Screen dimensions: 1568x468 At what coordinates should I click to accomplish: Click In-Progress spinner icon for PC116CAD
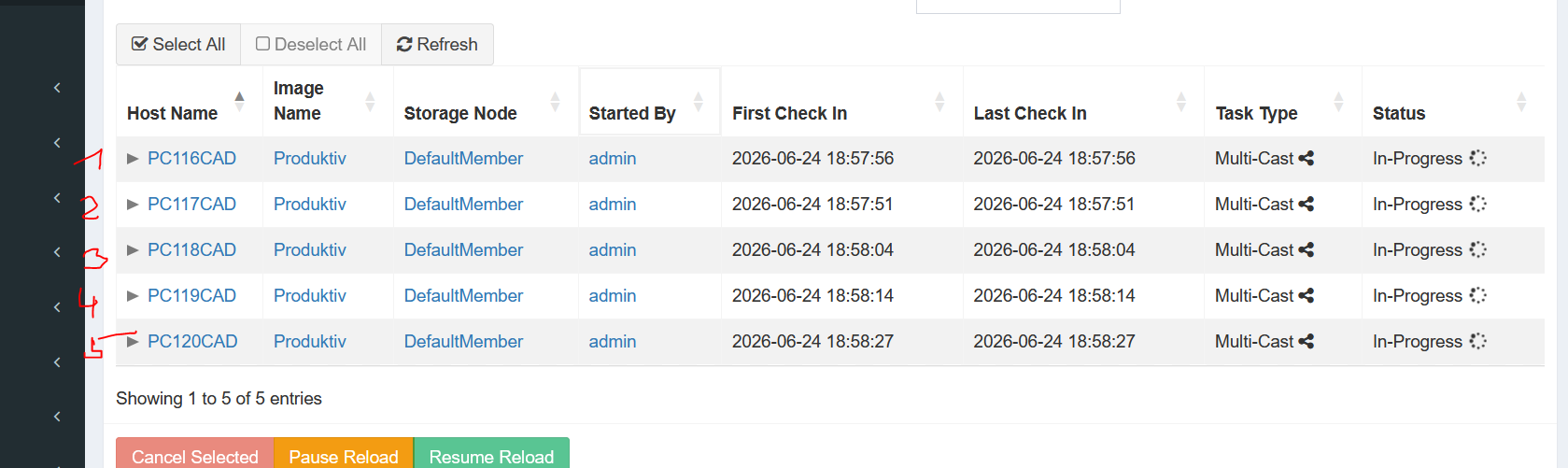[1477, 158]
